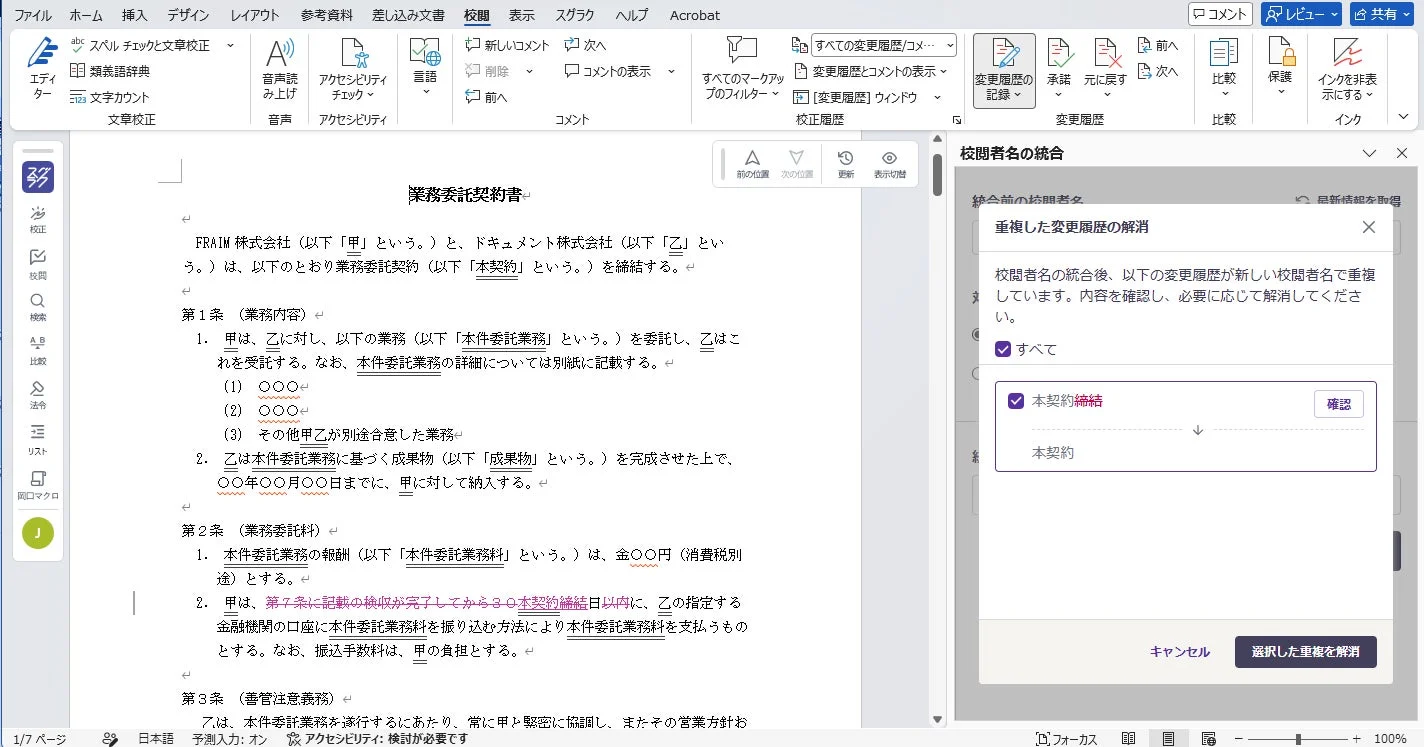Click the 更新 refresh icon in floating toolbar

[845, 164]
